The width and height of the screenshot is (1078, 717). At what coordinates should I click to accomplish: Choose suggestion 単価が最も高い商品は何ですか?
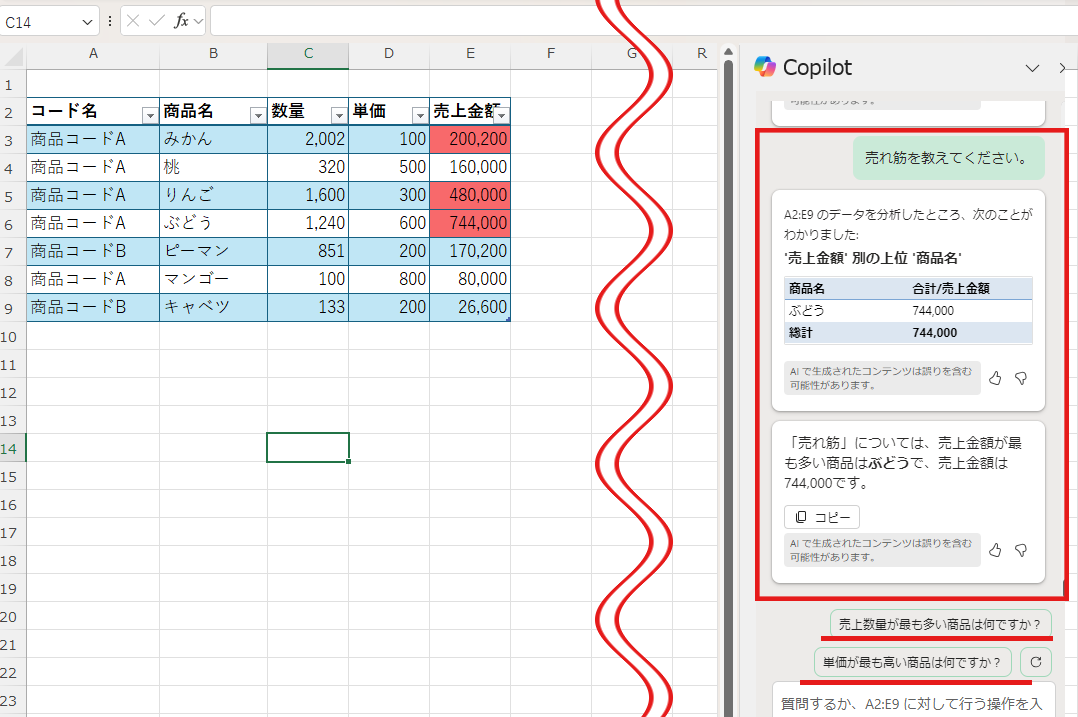(912, 662)
